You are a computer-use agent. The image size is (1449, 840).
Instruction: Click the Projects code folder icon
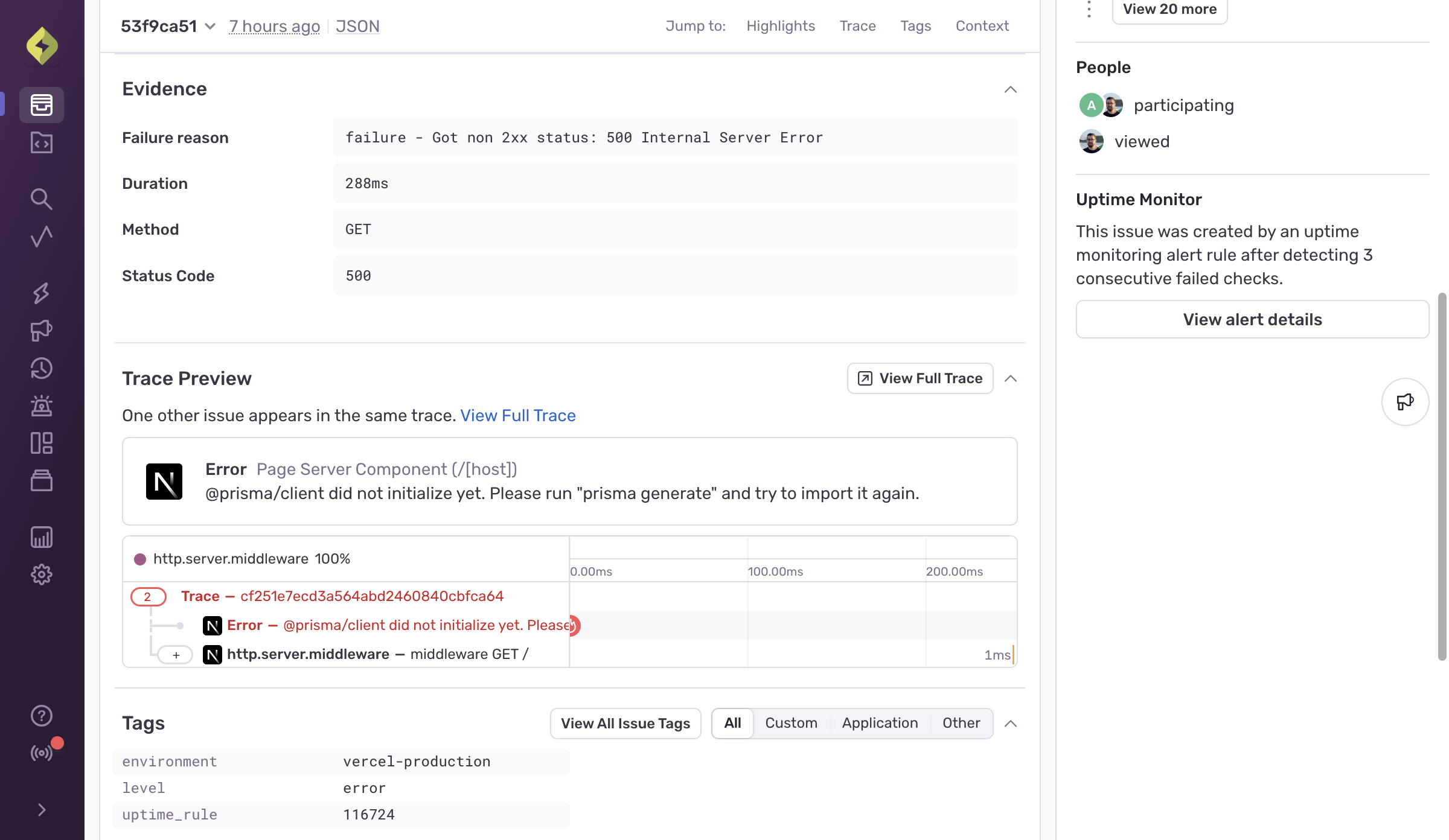click(42, 143)
